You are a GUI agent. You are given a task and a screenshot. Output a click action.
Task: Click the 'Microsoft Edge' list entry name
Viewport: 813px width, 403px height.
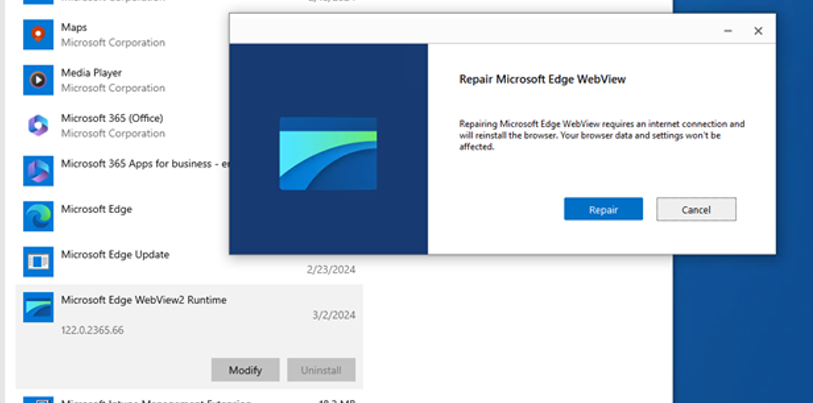coord(96,209)
